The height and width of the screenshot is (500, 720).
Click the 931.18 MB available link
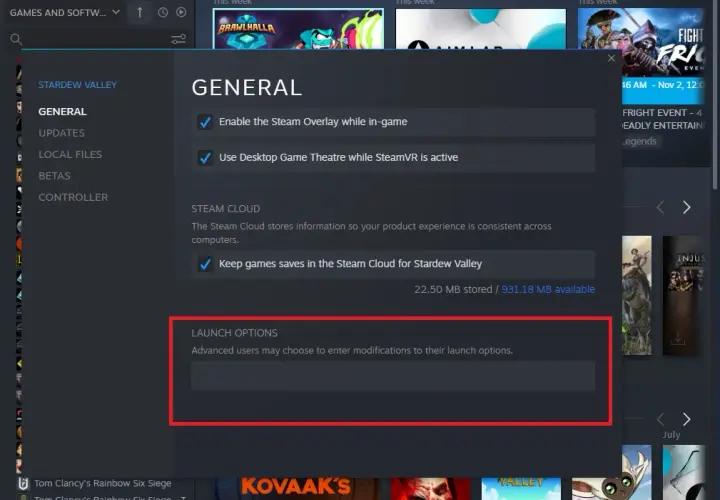point(548,289)
